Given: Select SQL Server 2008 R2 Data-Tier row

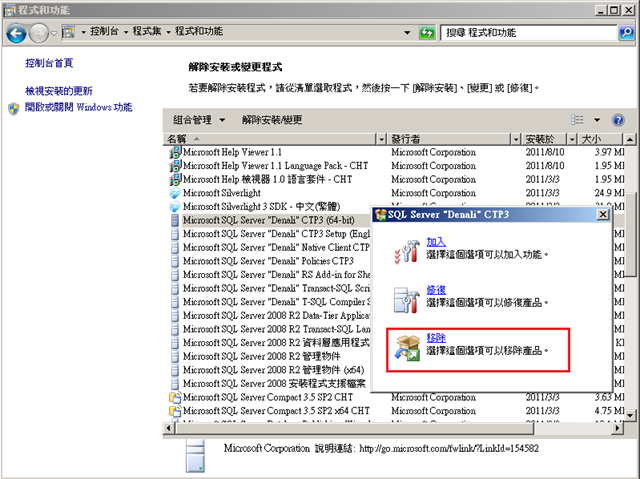Looking at the screenshot, I should (x=269, y=315).
